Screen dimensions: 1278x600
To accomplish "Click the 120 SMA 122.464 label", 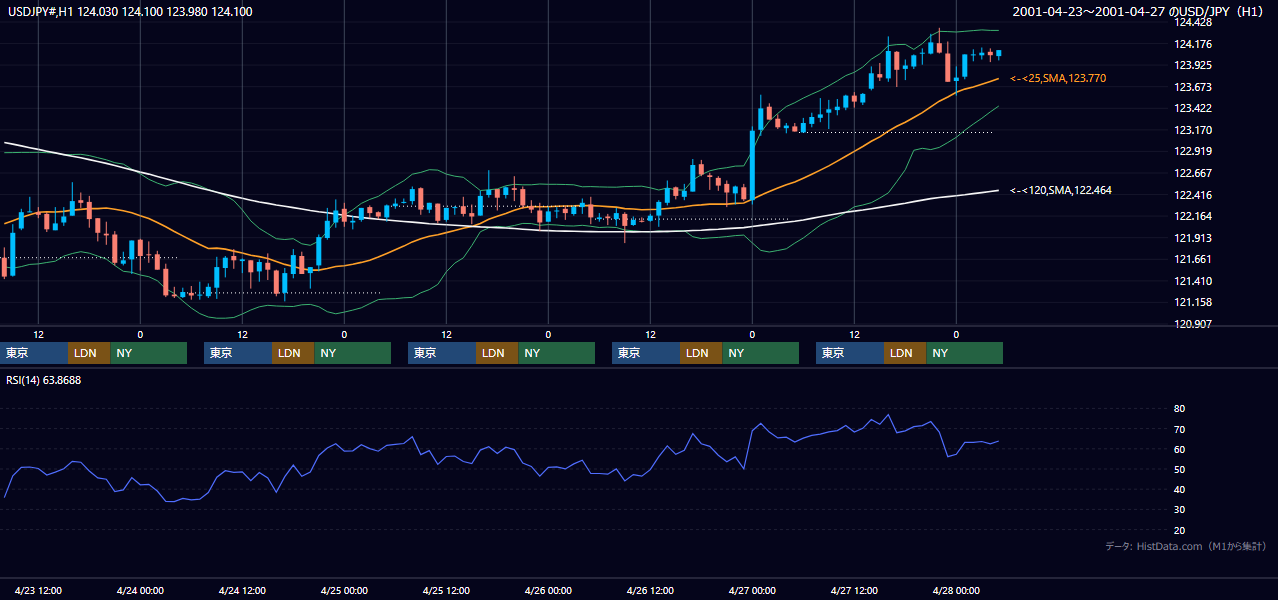I will [x=1061, y=190].
